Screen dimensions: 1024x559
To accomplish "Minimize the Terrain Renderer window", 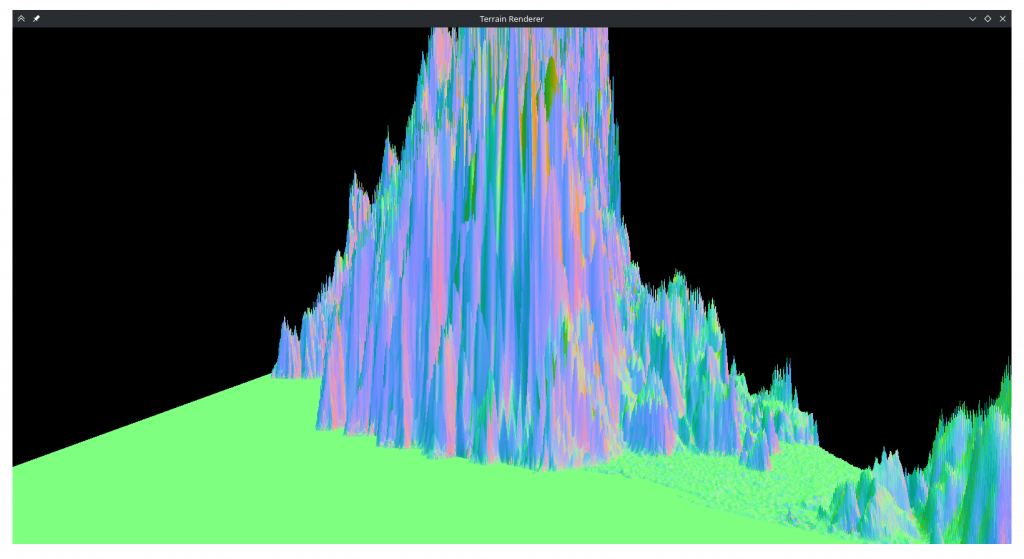I will 972,18.
